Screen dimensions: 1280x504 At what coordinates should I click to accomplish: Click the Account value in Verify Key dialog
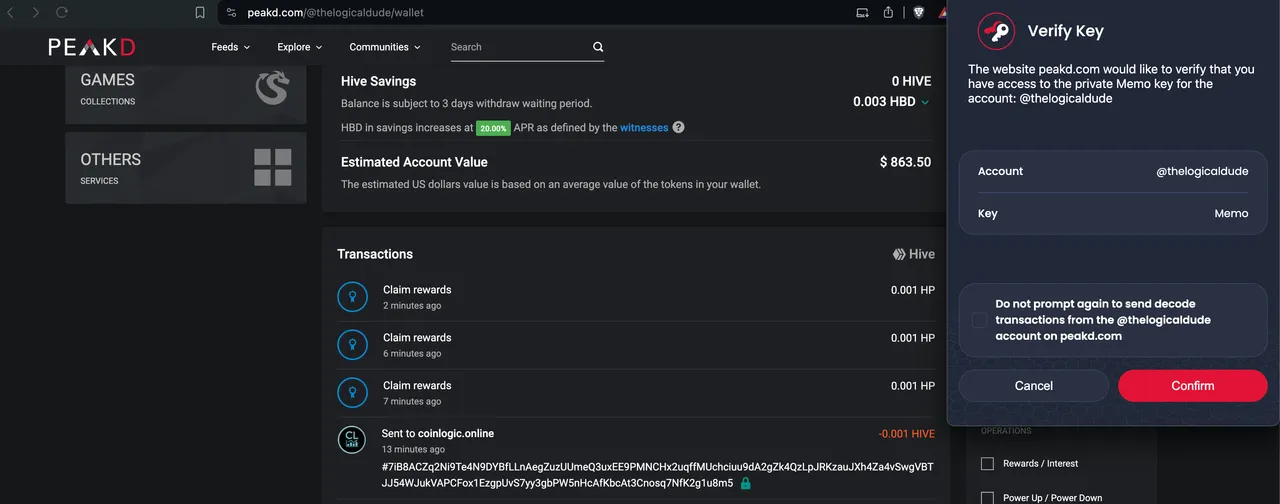coord(1202,172)
